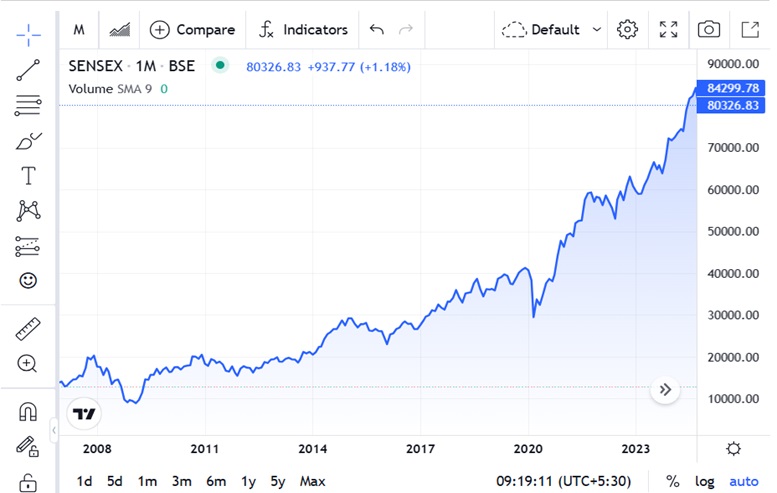Open the Compare symbol button

coord(192,30)
